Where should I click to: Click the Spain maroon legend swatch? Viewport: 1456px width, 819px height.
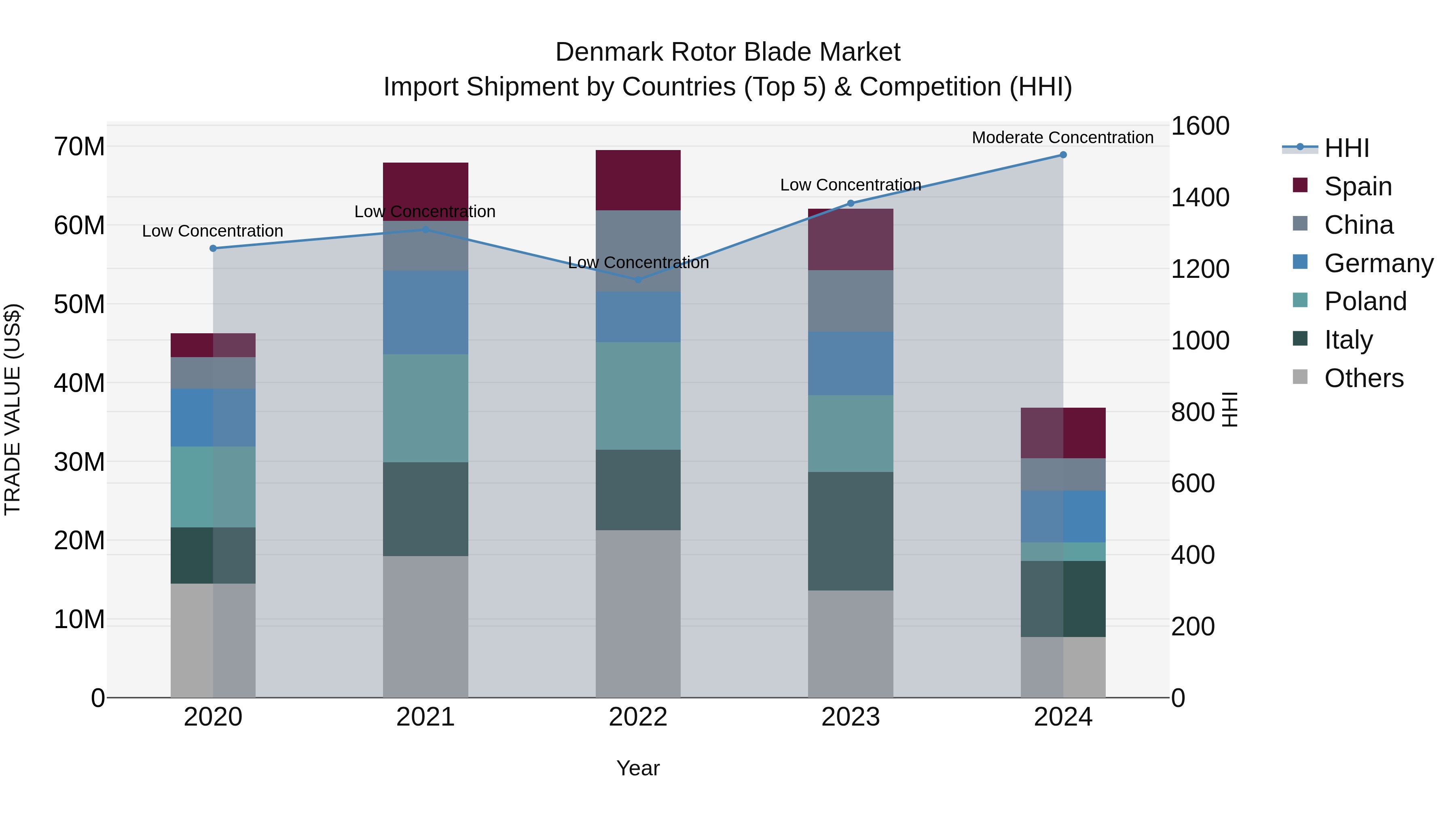tap(1300, 185)
